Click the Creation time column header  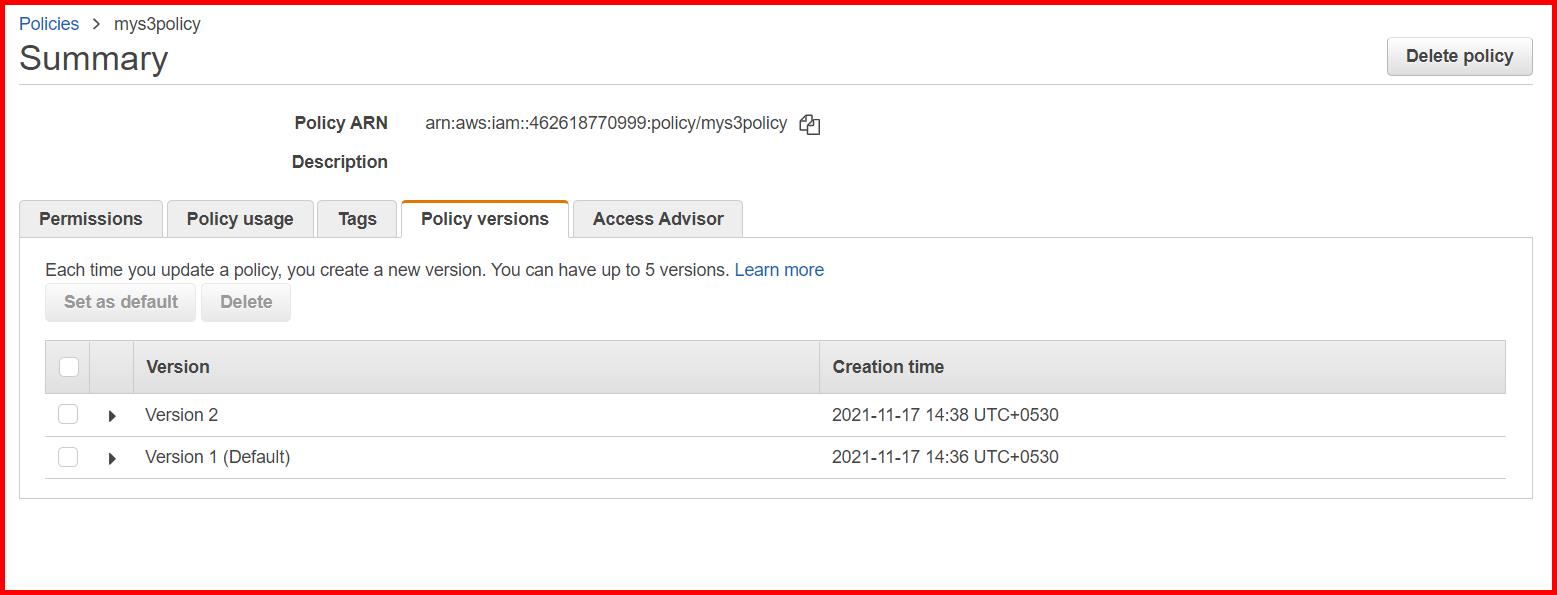[x=888, y=367]
